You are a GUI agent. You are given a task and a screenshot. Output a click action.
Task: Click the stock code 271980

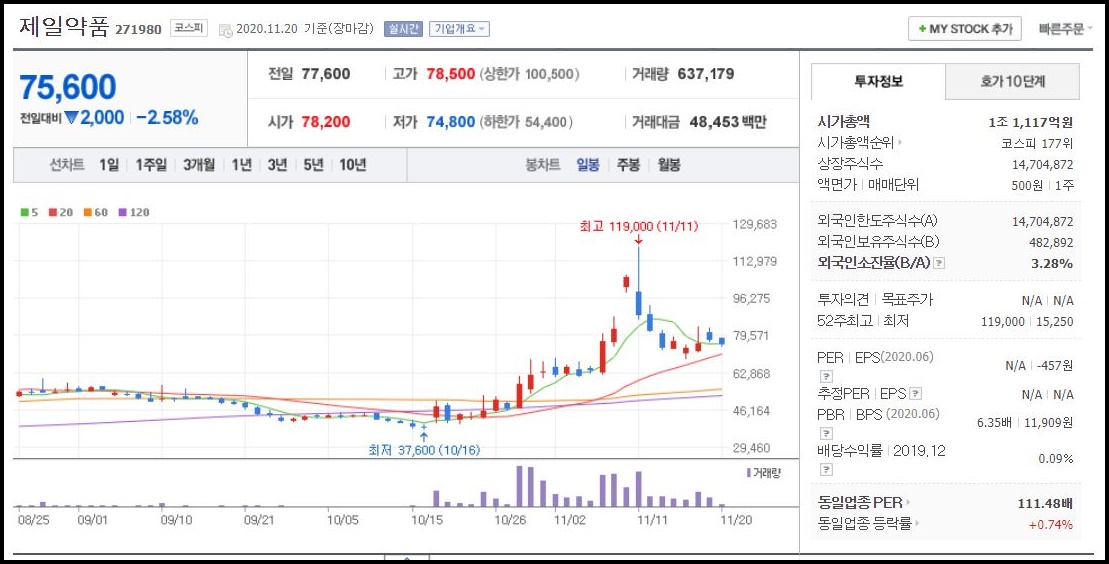(138, 30)
